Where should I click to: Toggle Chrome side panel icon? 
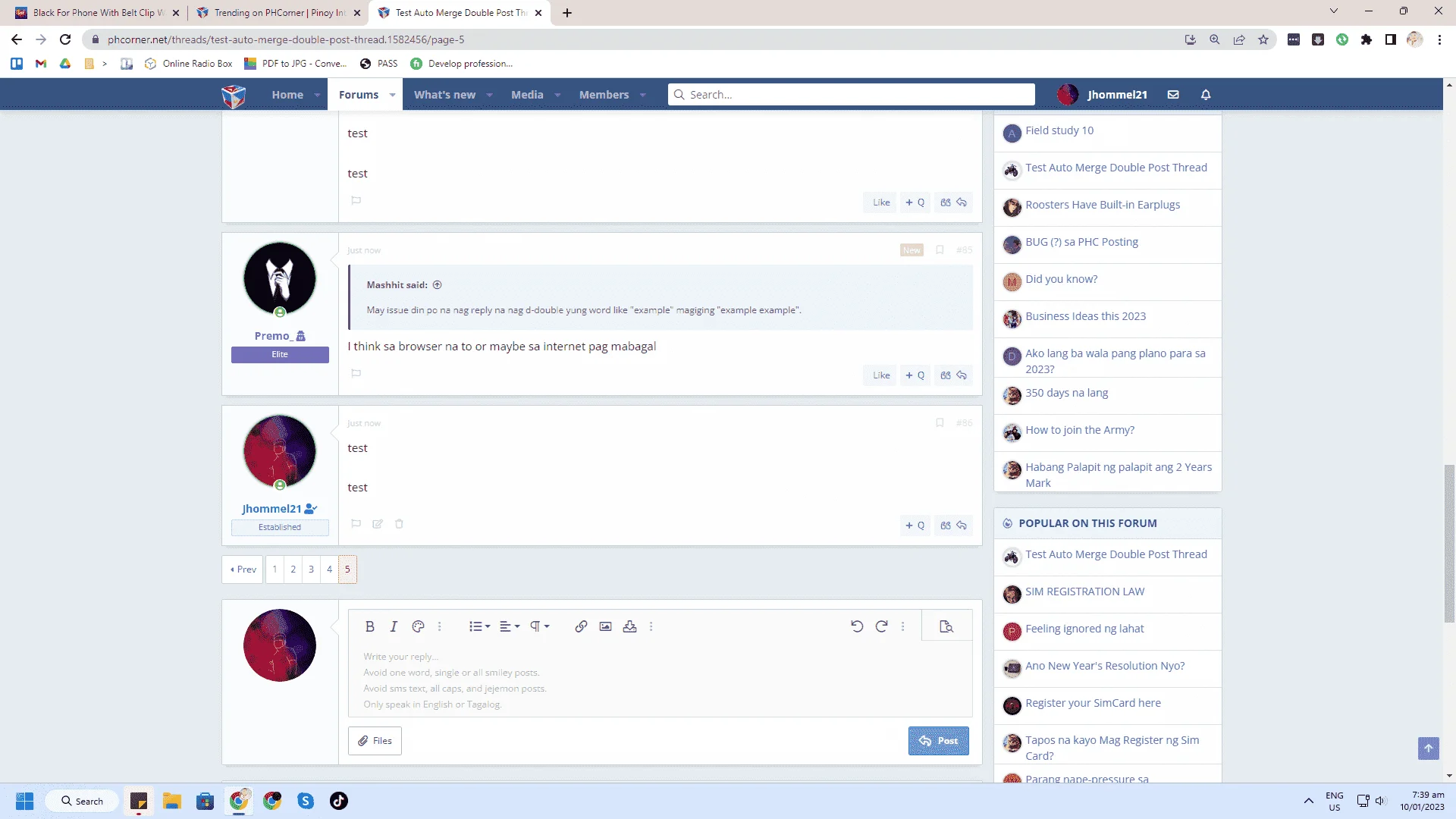click(x=1391, y=39)
